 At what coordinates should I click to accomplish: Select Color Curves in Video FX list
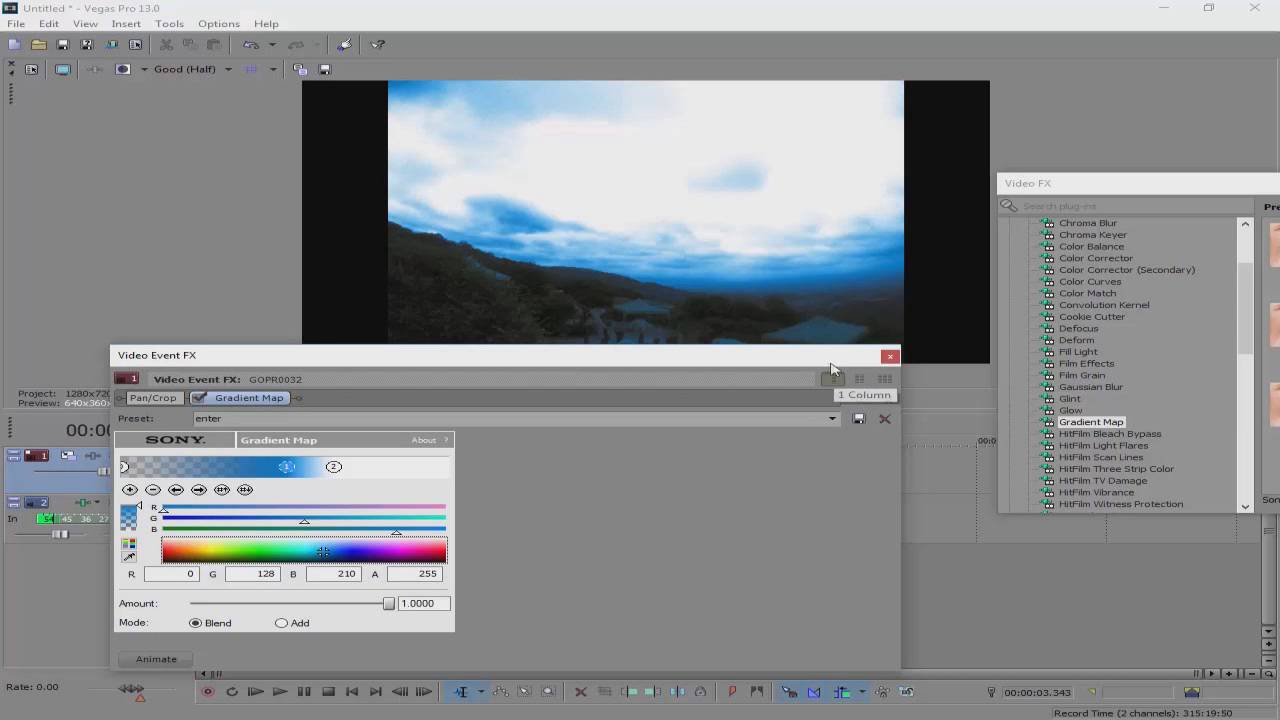pos(1090,281)
